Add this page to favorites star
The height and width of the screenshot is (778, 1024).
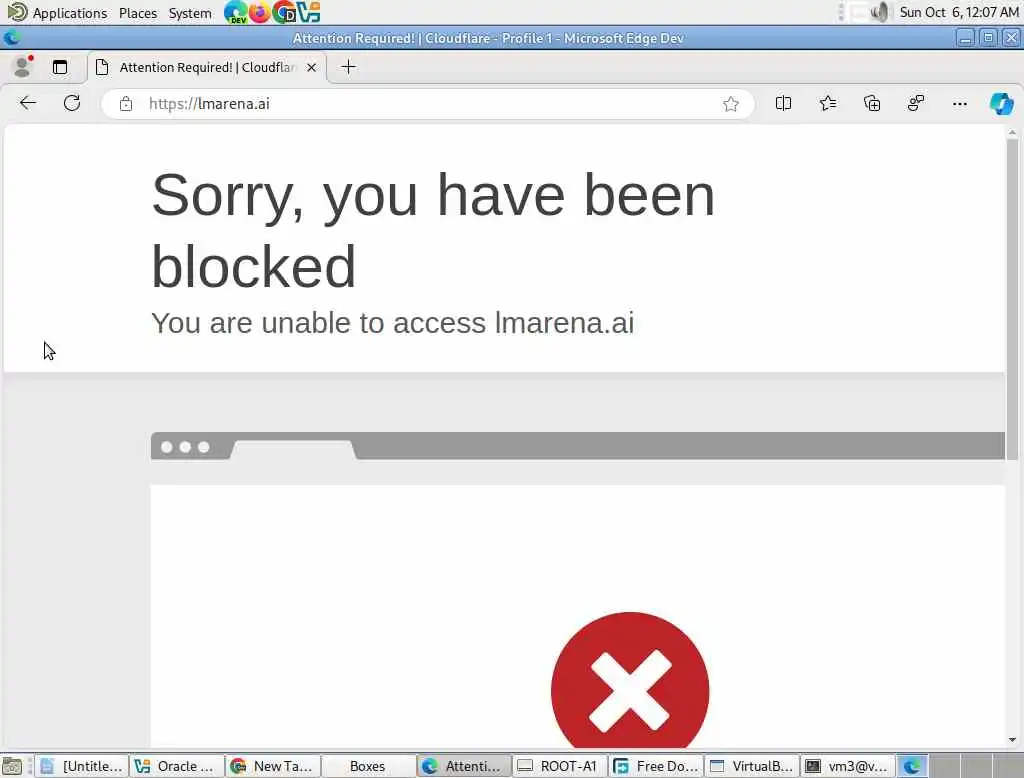point(730,104)
